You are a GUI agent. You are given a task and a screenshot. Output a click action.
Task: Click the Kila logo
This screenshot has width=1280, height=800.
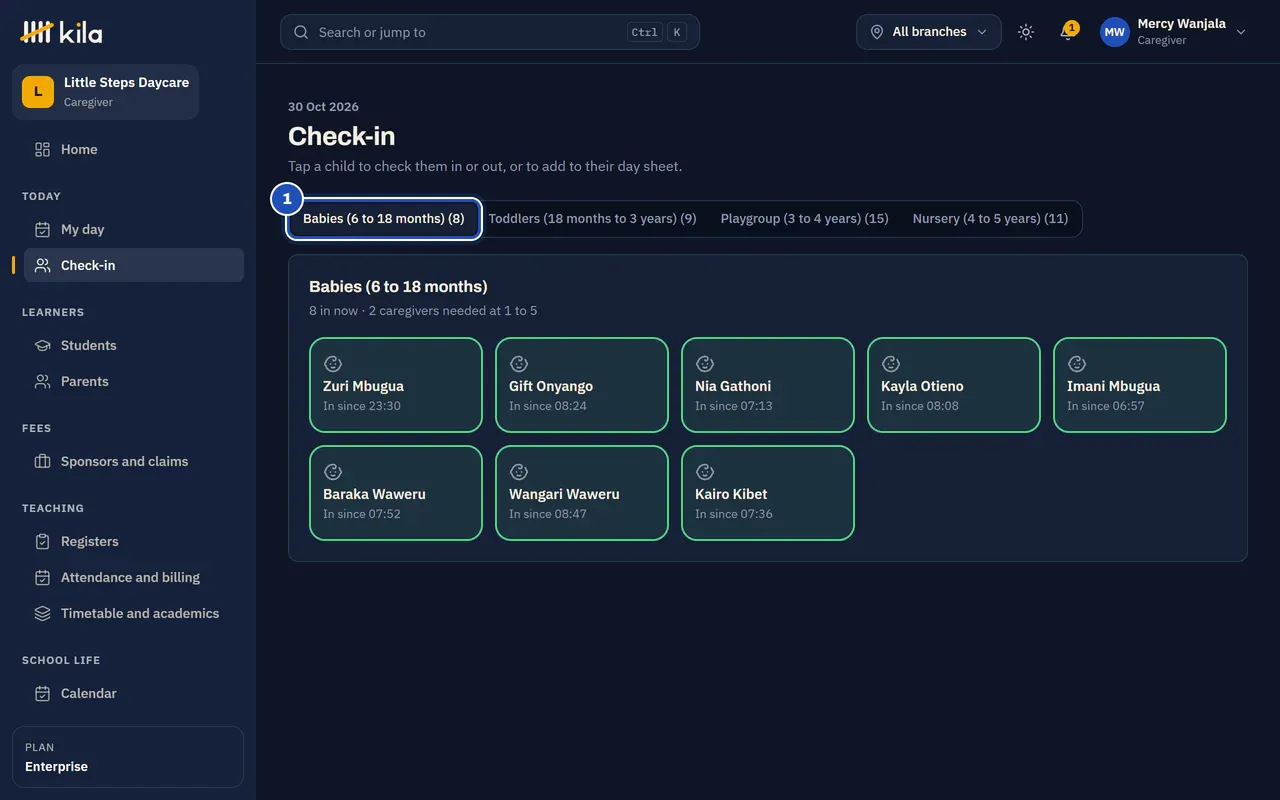[61, 32]
